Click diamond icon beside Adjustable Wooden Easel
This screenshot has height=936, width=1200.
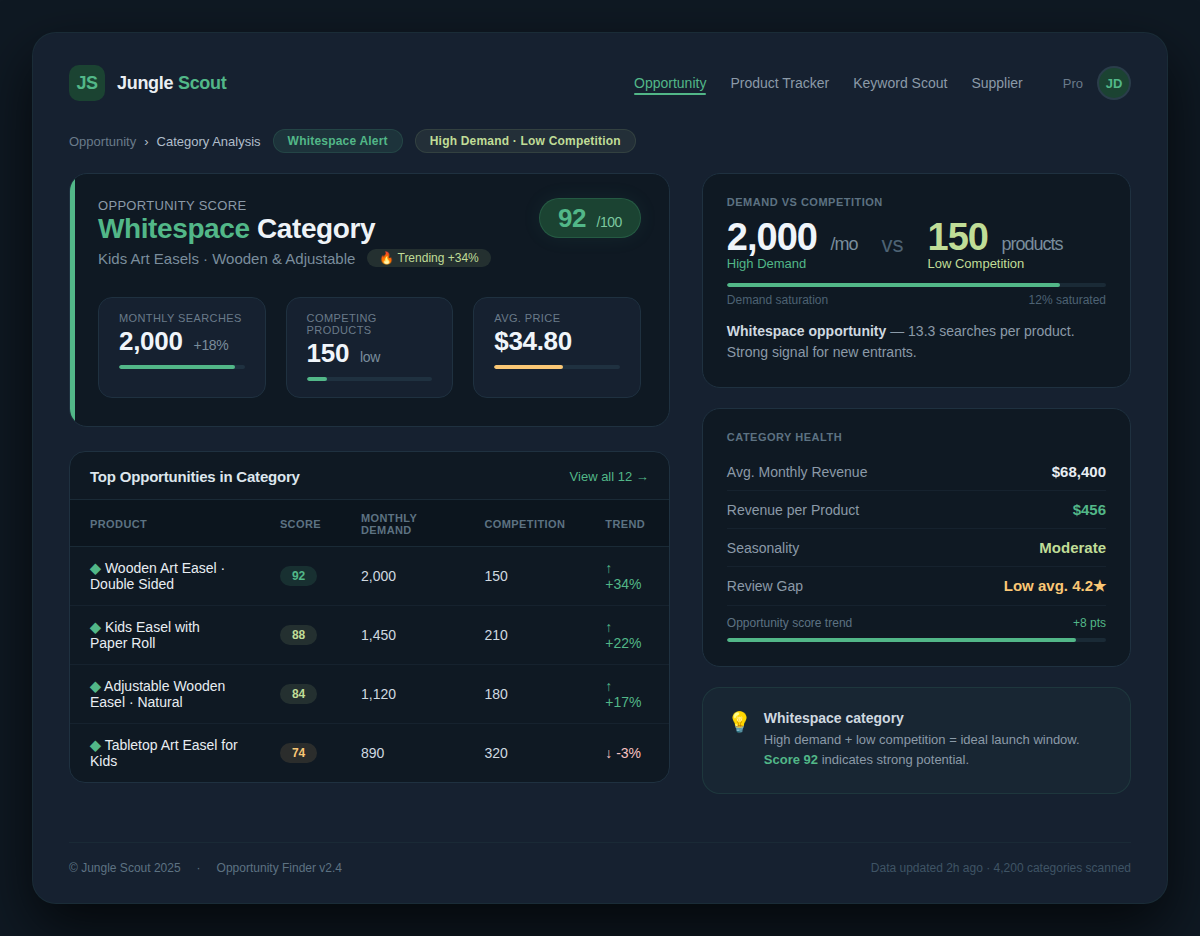coord(95,686)
